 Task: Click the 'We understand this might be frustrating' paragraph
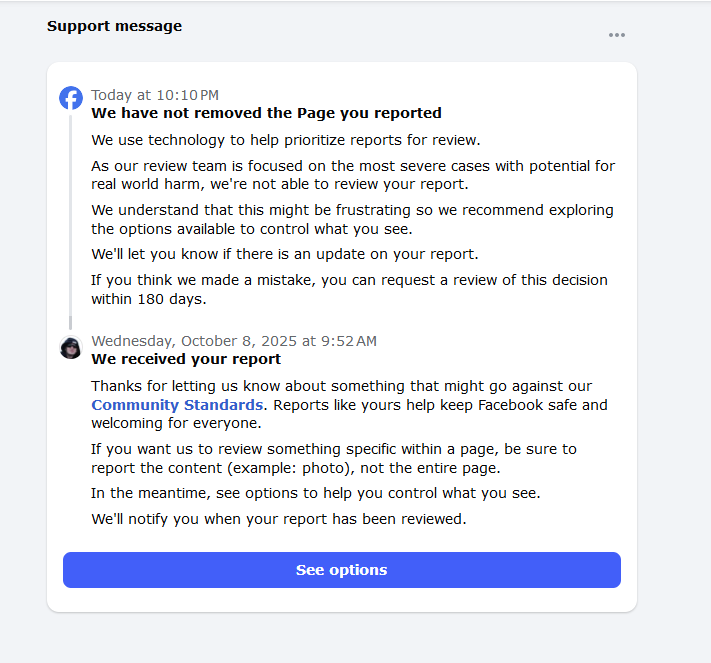(352, 219)
